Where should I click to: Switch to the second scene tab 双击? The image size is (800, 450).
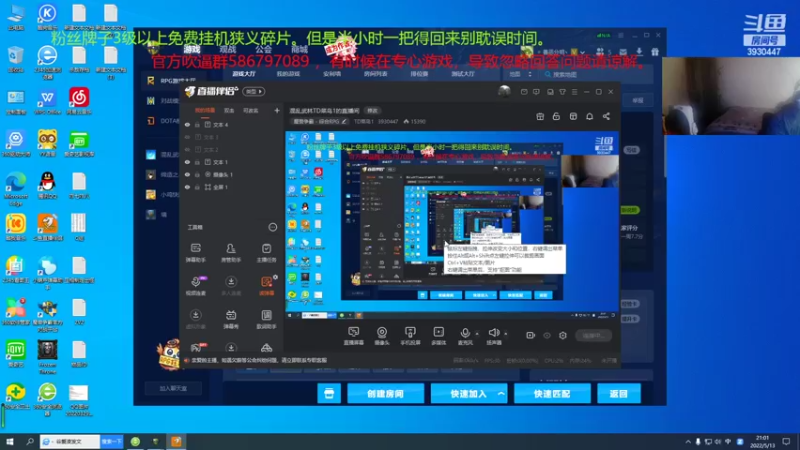pyautogui.click(x=229, y=110)
